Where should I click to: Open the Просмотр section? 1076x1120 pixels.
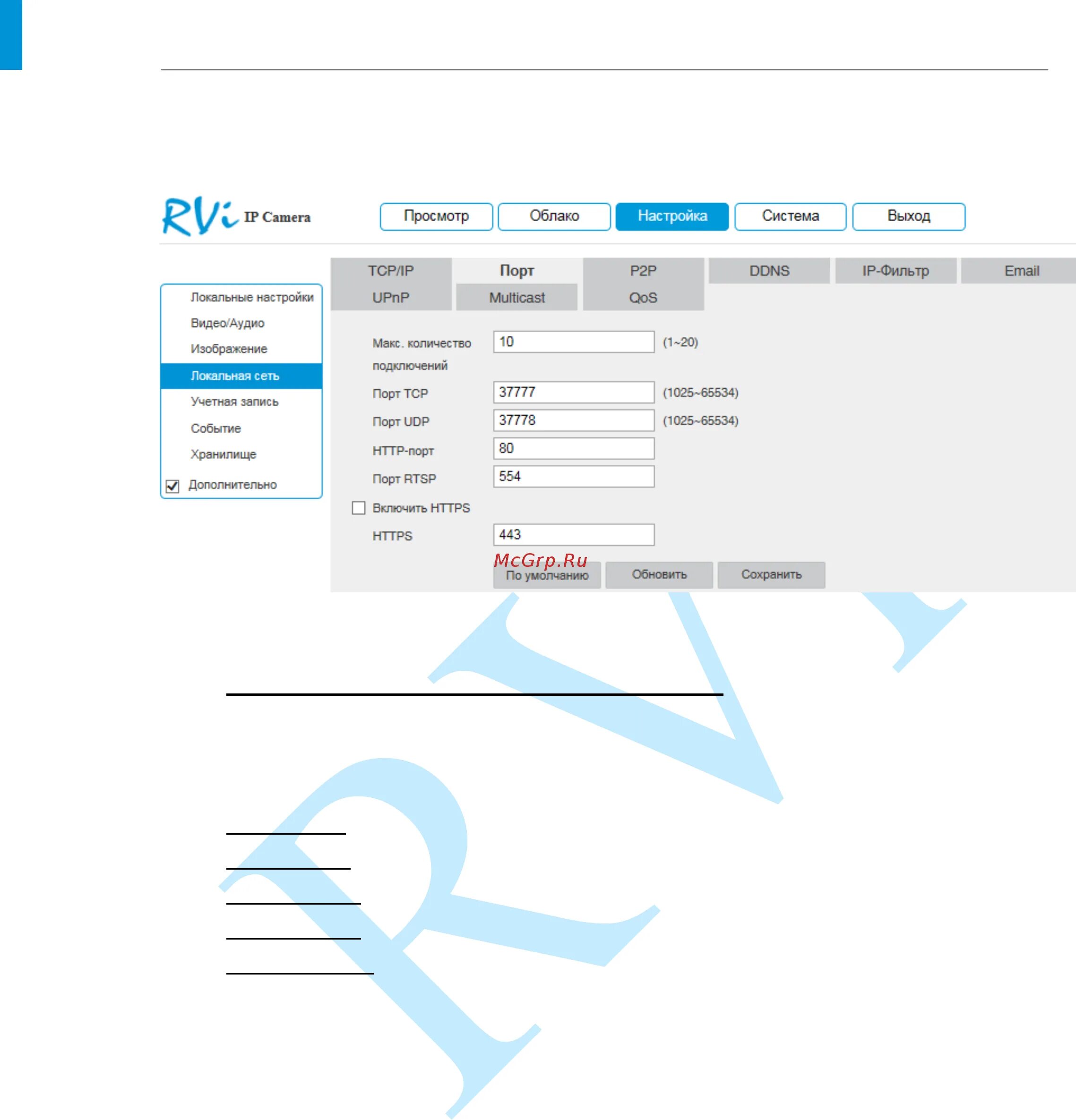click(x=436, y=216)
